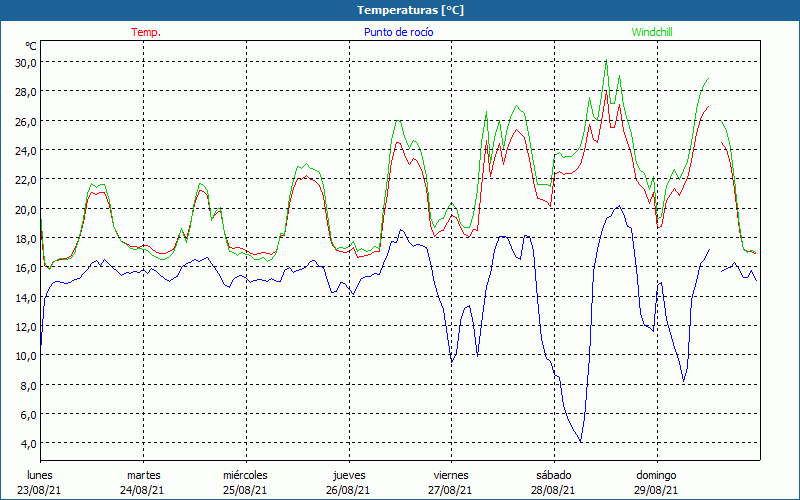Click the 6,0 value on the y-axis
This screenshot has height=500, width=800.
[x=29, y=414]
